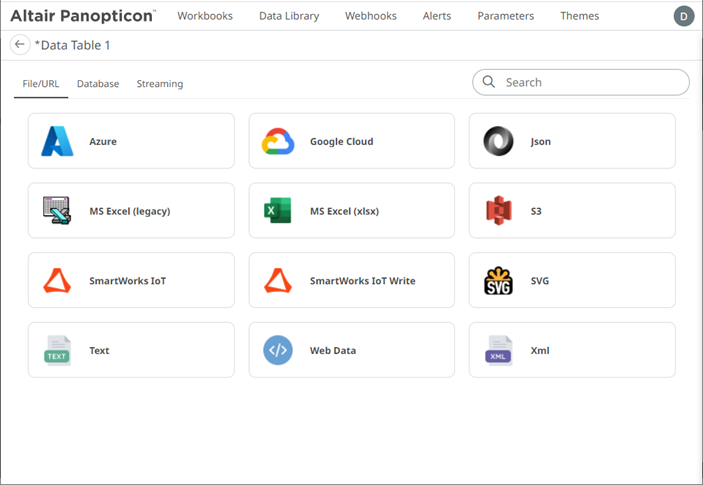Open the user avatar D menu
Image resolution: width=703 pixels, height=485 pixels.
pos(683,16)
